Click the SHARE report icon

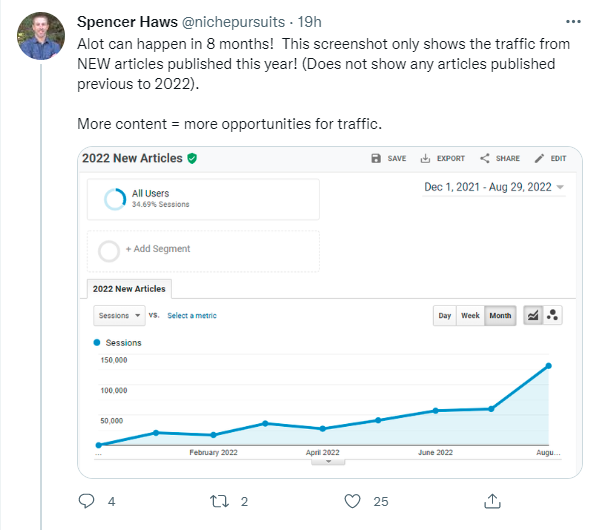(x=485, y=158)
